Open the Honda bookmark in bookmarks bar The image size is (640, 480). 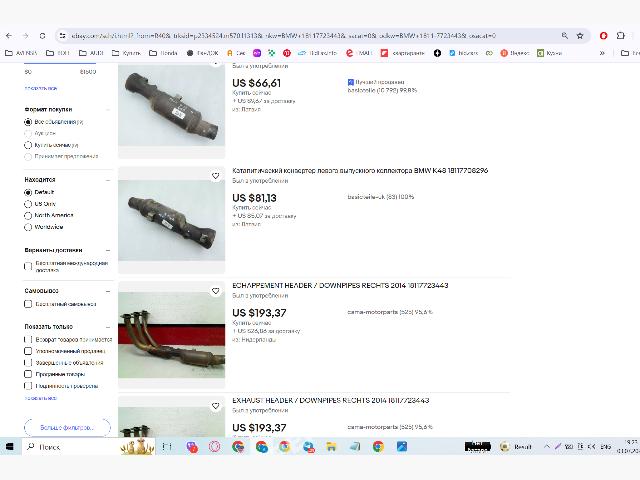pos(165,52)
